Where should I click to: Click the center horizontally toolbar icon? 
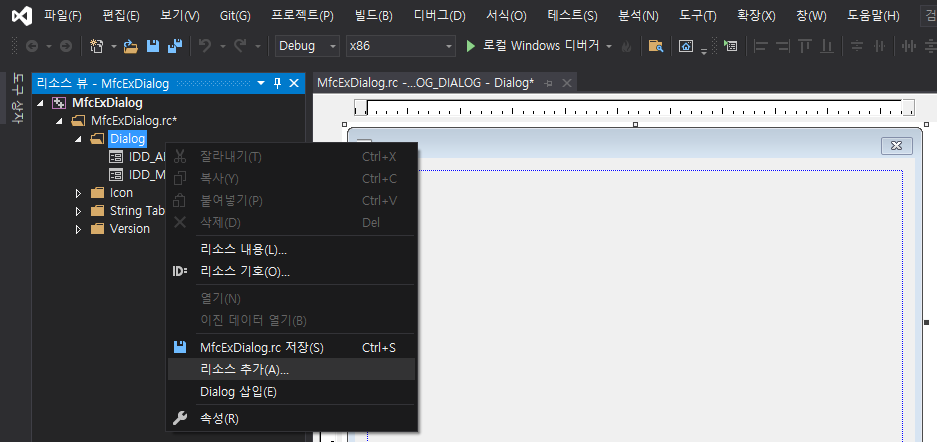click(879, 46)
